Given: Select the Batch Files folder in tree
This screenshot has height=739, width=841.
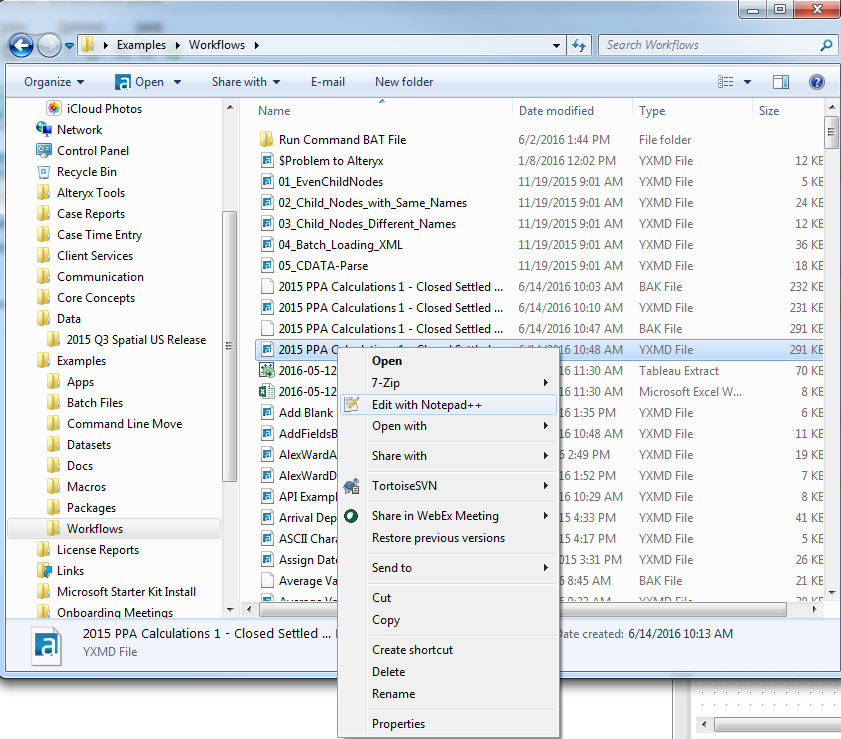Looking at the screenshot, I should (95, 403).
